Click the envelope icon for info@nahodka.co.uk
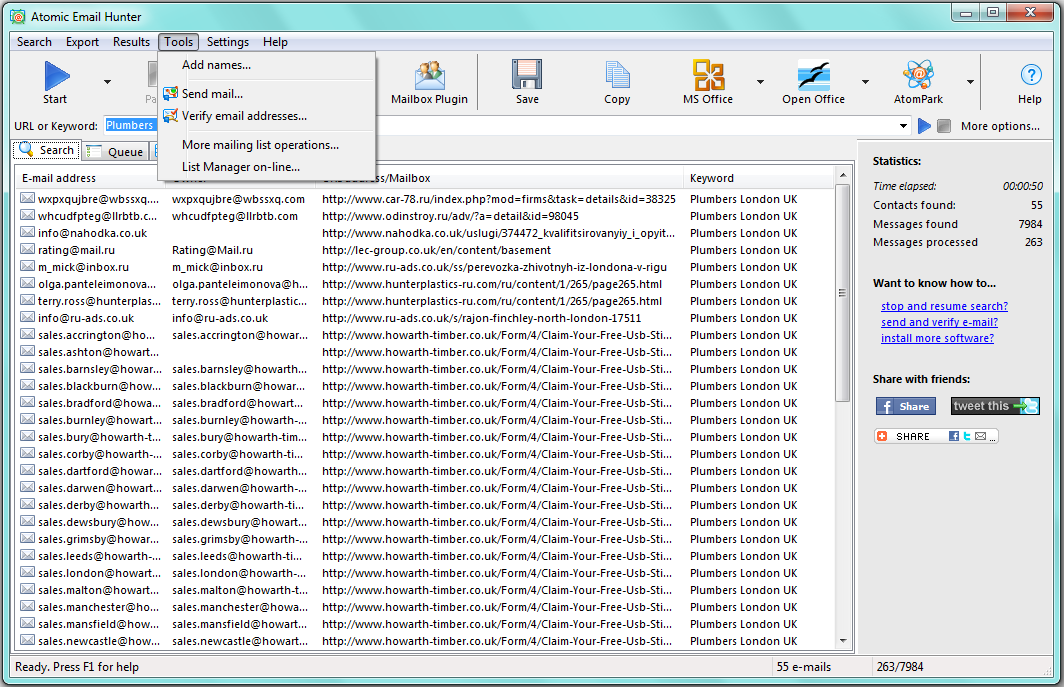Viewport: 1064px width, 687px height. coord(27,233)
